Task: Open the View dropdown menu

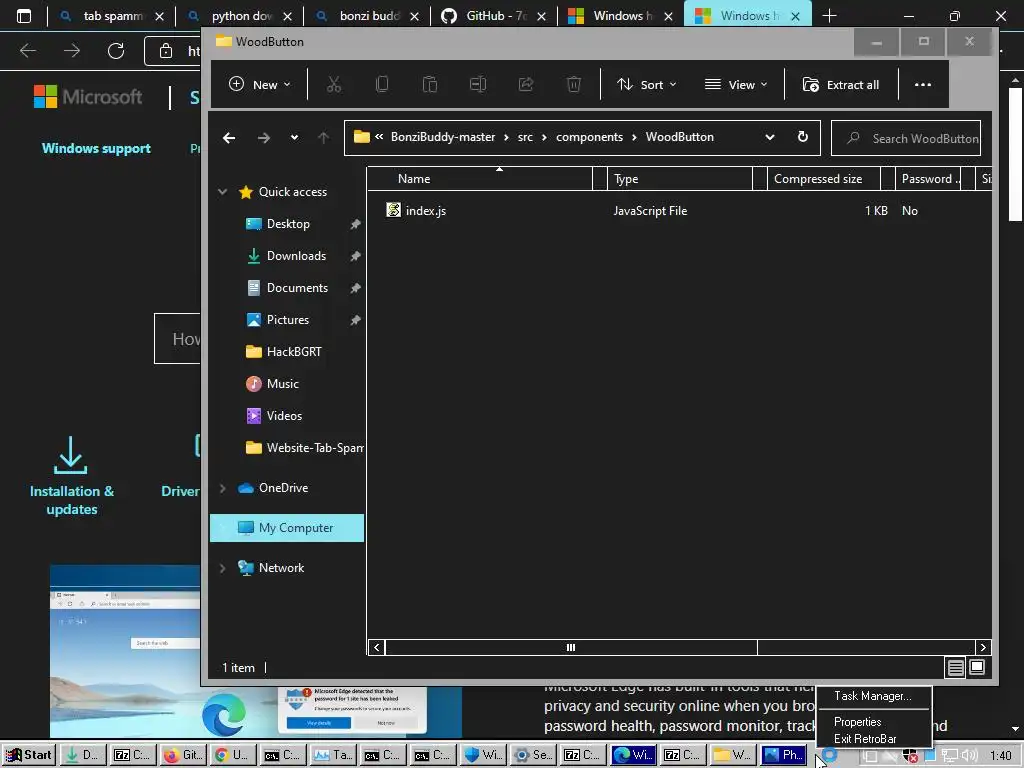Action: [x=736, y=84]
